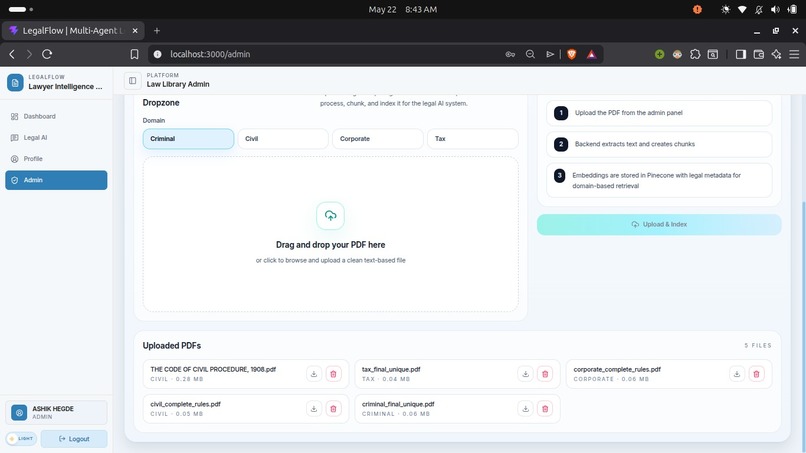This screenshot has width=806, height=453.
Task: Reload the current page
Action: (x=47, y=54)
